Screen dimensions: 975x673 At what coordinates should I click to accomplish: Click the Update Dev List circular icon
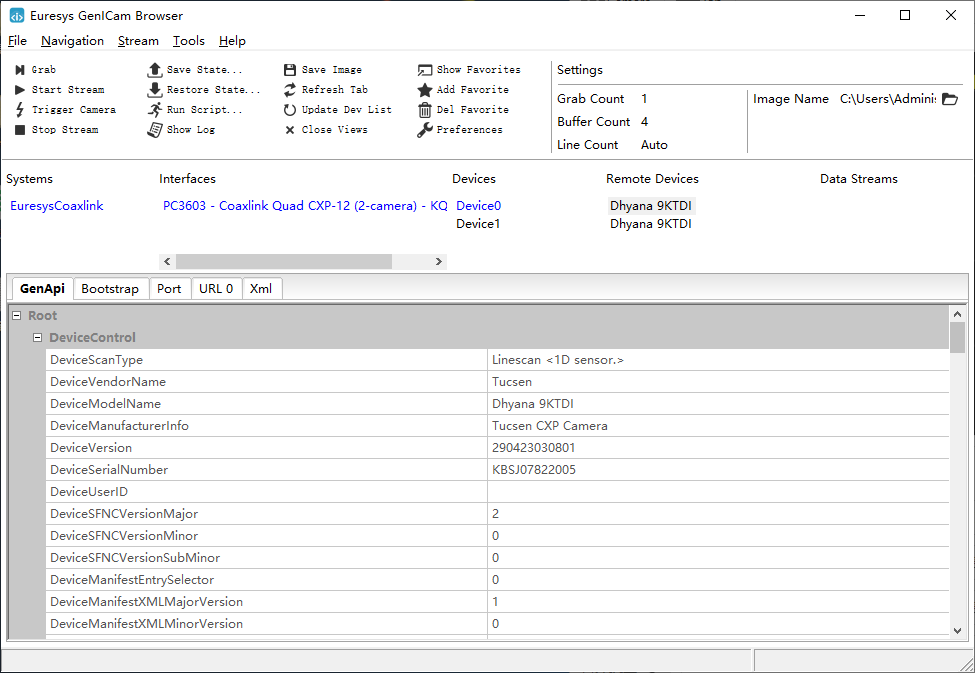click(x=290, y=110)
